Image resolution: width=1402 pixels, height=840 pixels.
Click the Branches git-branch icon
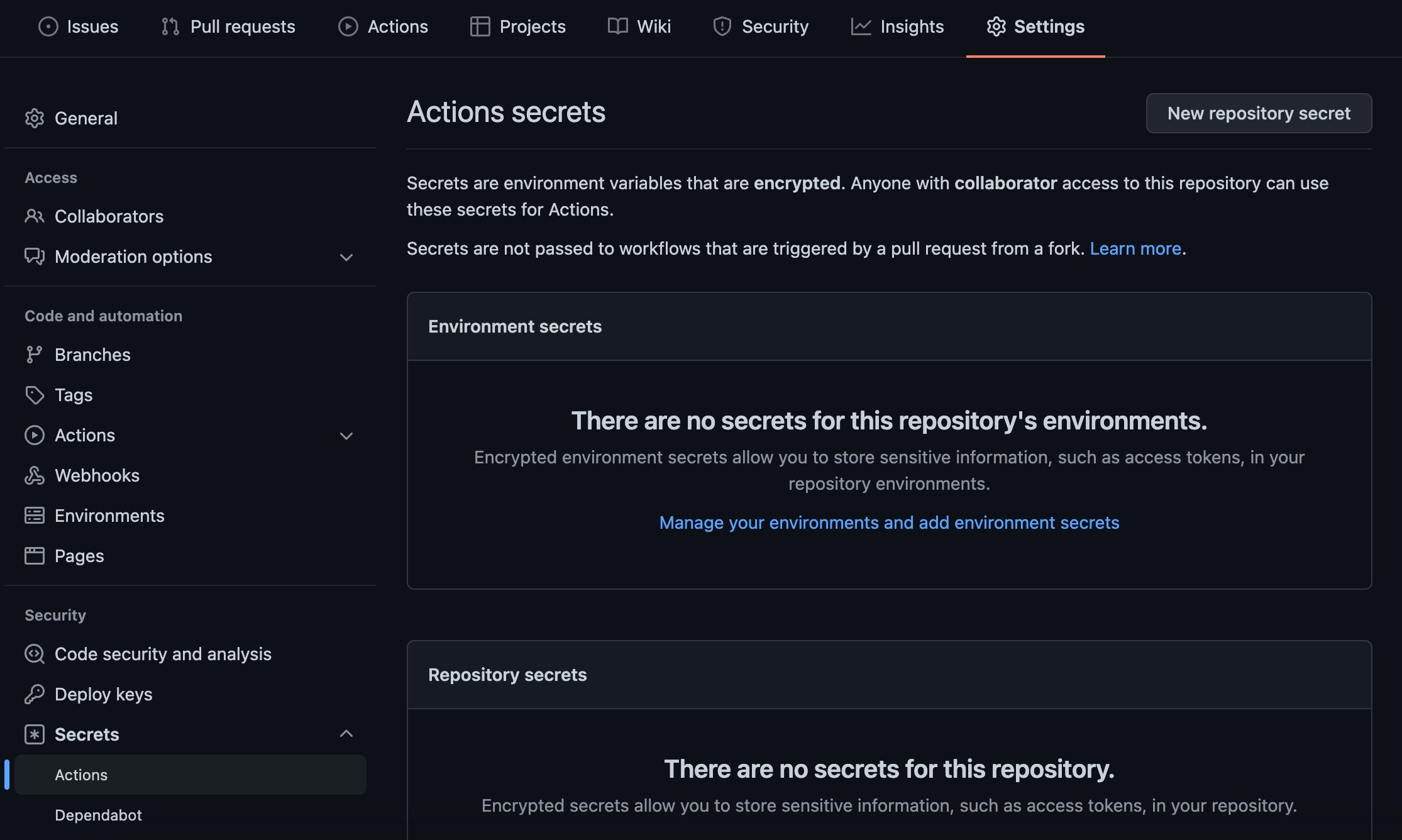coord(35,355)
